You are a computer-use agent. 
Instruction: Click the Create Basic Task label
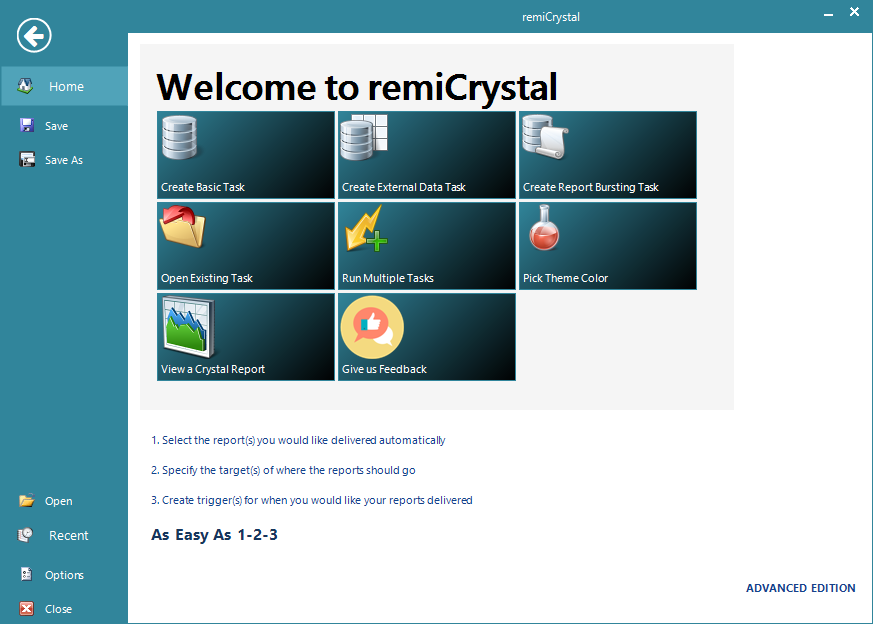pos(203,187)
